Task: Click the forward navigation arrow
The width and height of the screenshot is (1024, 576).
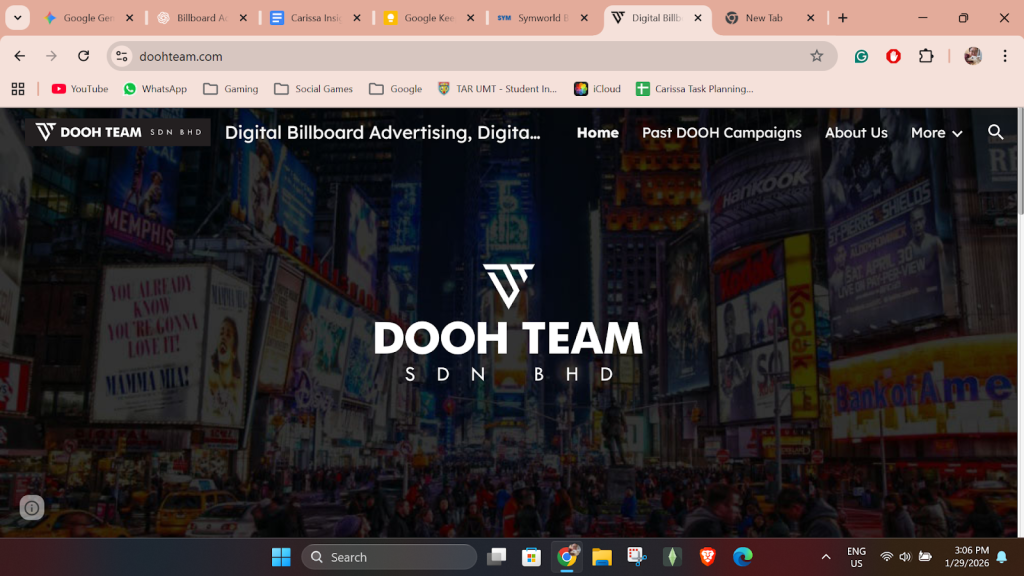Action: pos(52,56)
